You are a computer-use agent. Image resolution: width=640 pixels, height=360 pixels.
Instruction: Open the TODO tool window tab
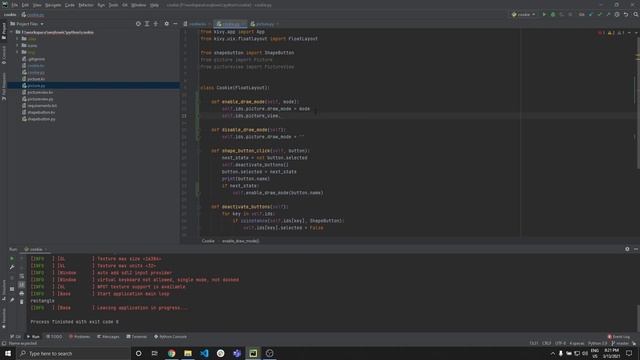pos(54,337)
